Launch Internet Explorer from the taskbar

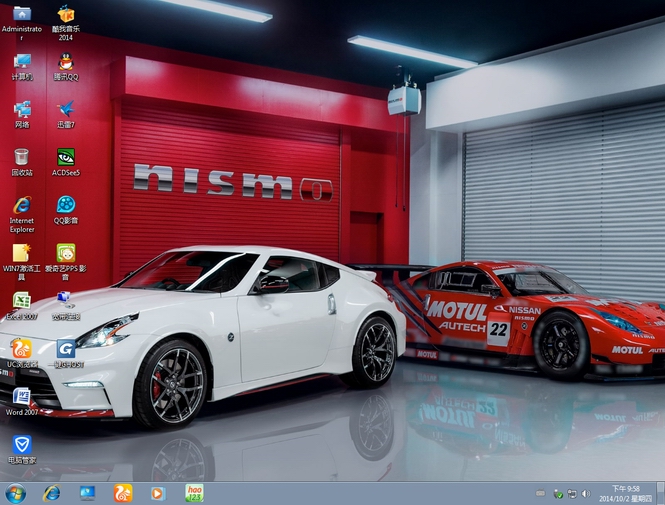51,494
